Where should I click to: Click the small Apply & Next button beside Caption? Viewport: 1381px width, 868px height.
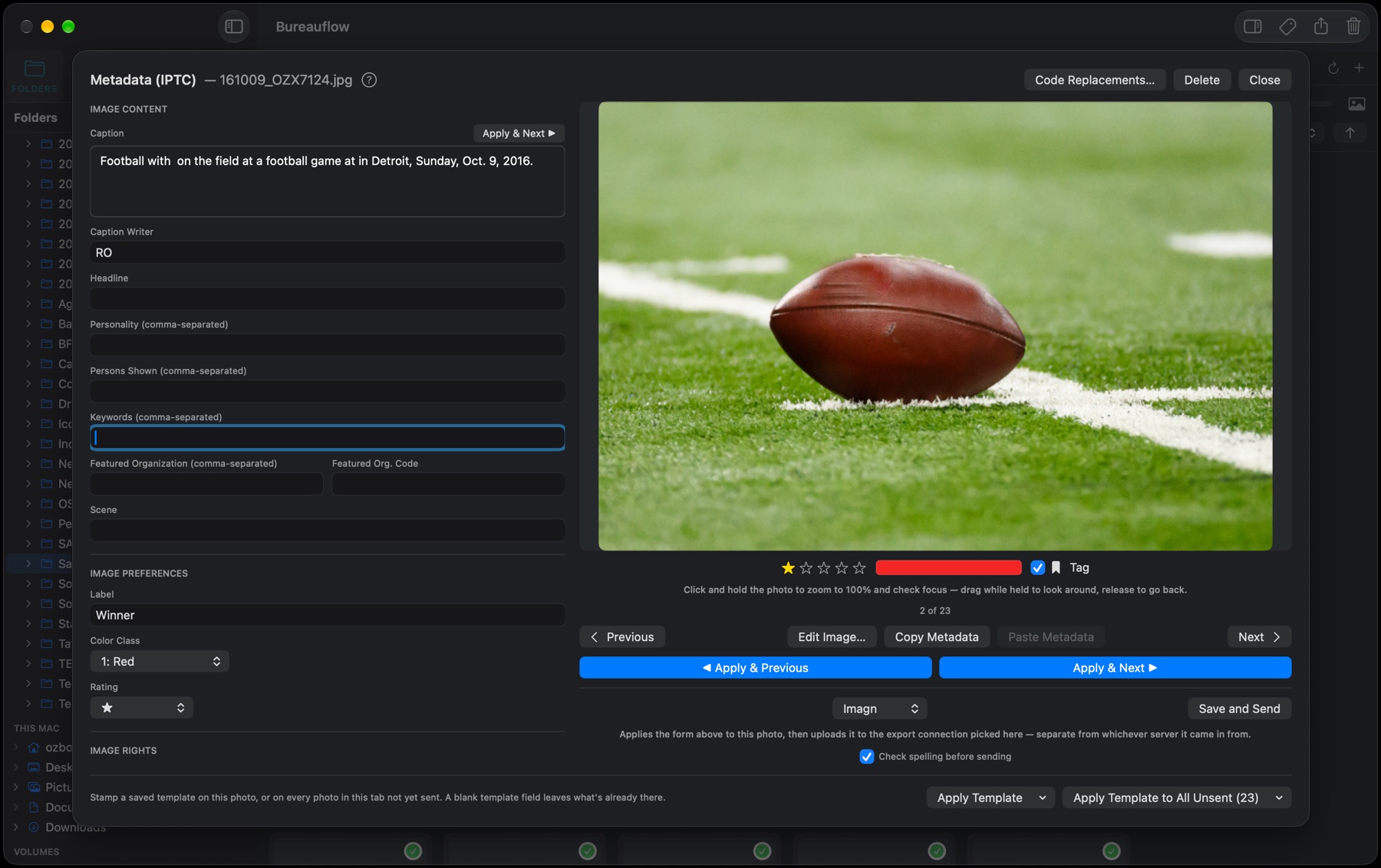pos(519,133)
